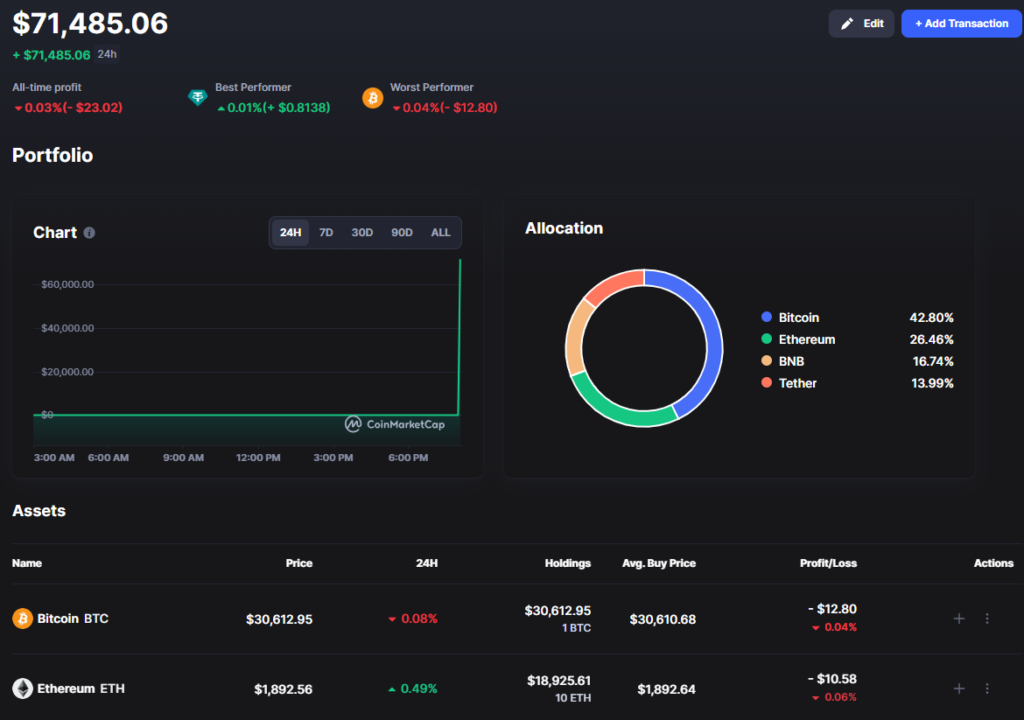Screen dimensions: 1024x720
Task: Click the CoinMarketCap logo watermark on the chart
Action: tap(395, 424)
